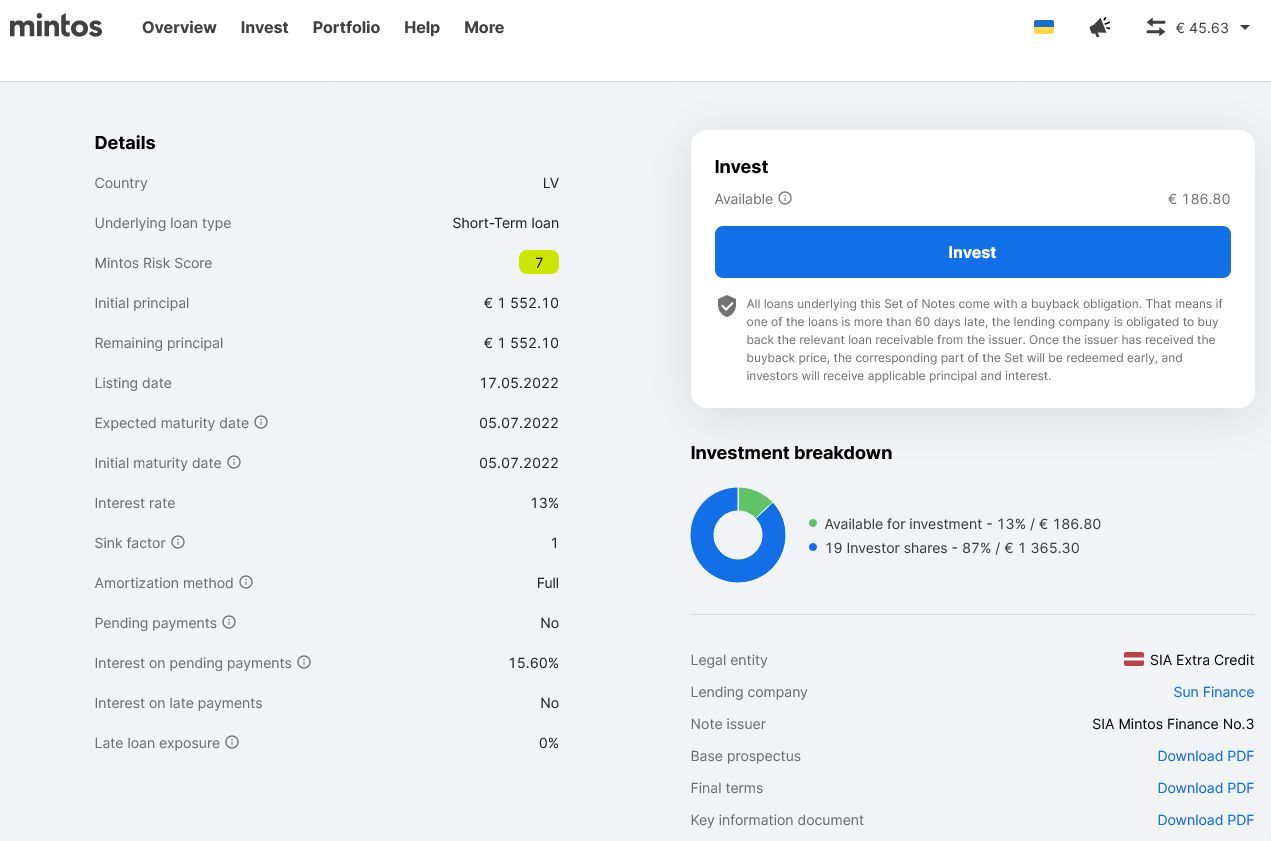This screenshot has width=1271, height=841.
Task: Show info for Amortization method
Action: click(x=246, y=582)
